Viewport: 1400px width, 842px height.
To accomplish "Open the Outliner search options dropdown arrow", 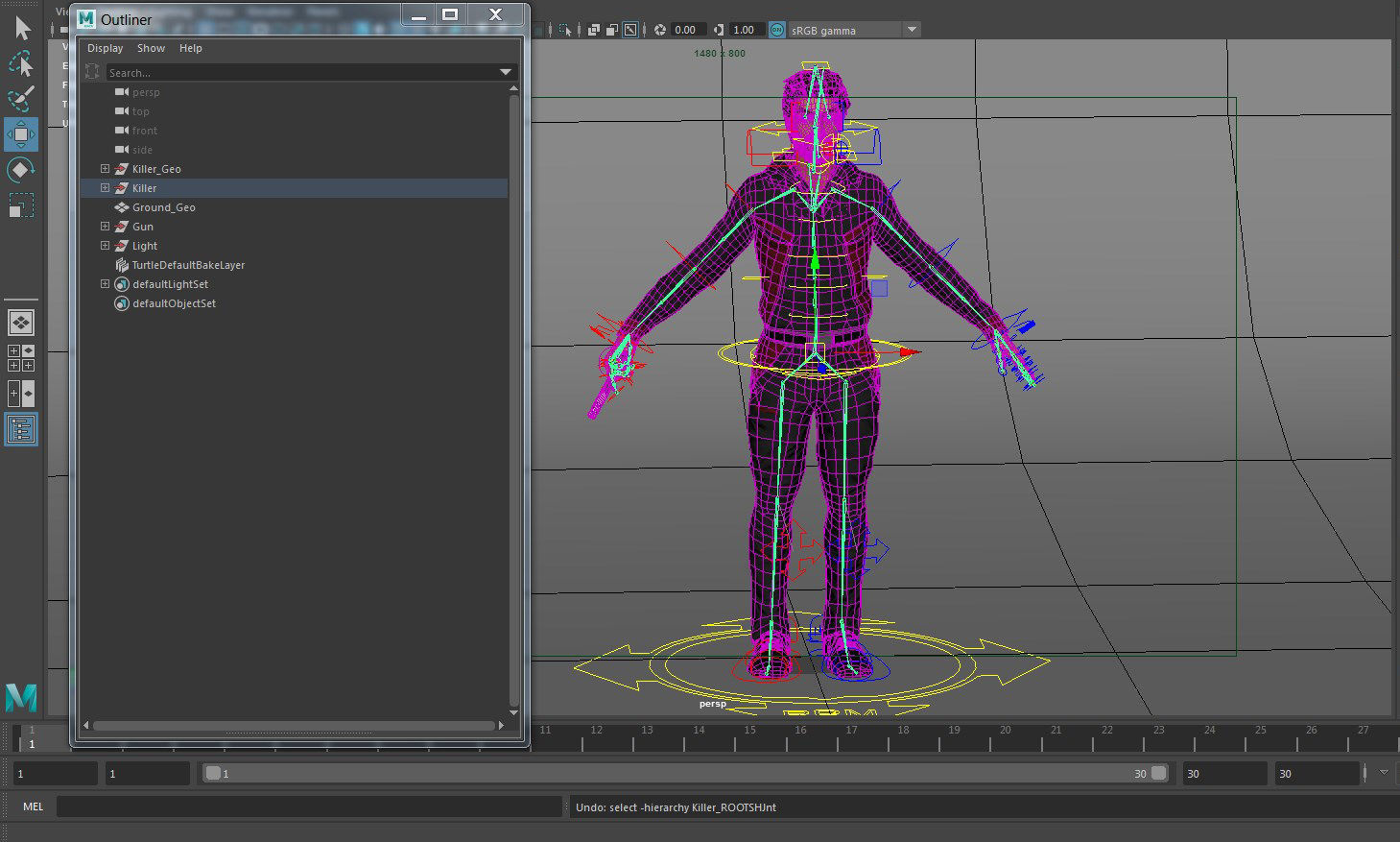I will click(x=506, y=72).
